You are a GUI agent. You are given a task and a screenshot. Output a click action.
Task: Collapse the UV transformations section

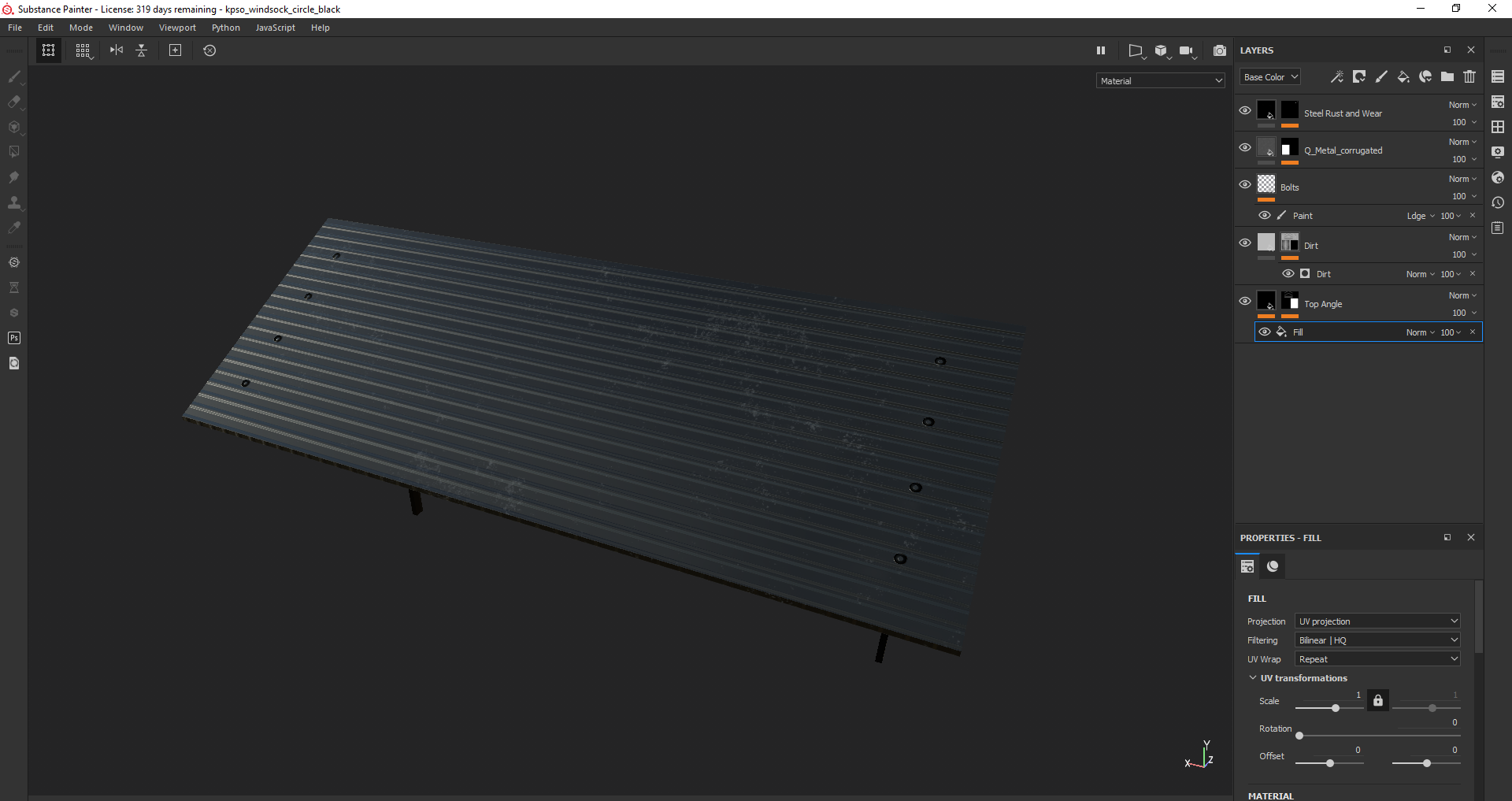point(1253,678)
